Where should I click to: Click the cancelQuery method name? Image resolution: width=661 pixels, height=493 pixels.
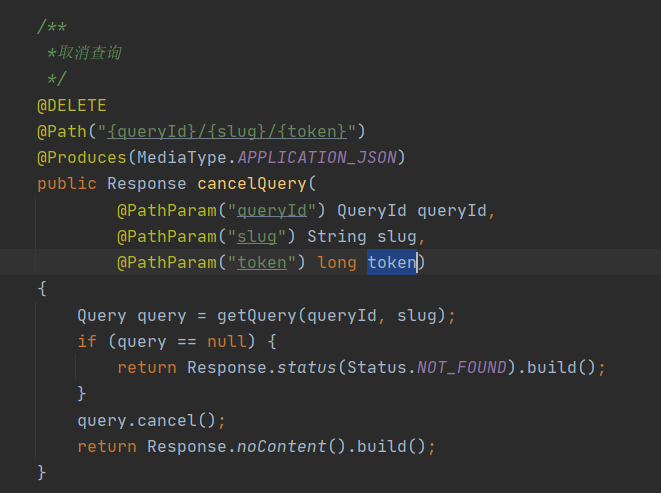pyautogui.click(x=252, y=184)
